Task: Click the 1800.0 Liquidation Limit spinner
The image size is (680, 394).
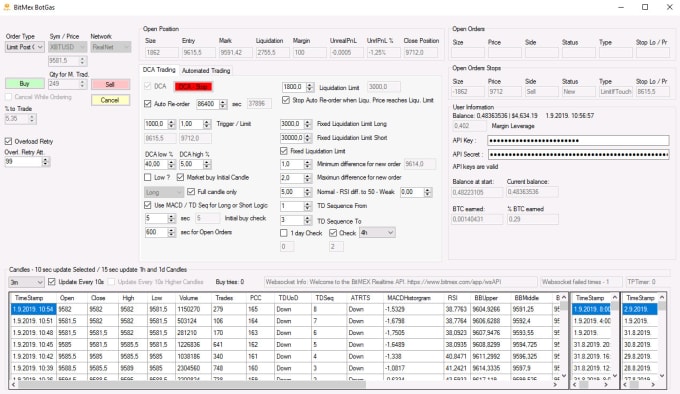Action: point(310,87)
